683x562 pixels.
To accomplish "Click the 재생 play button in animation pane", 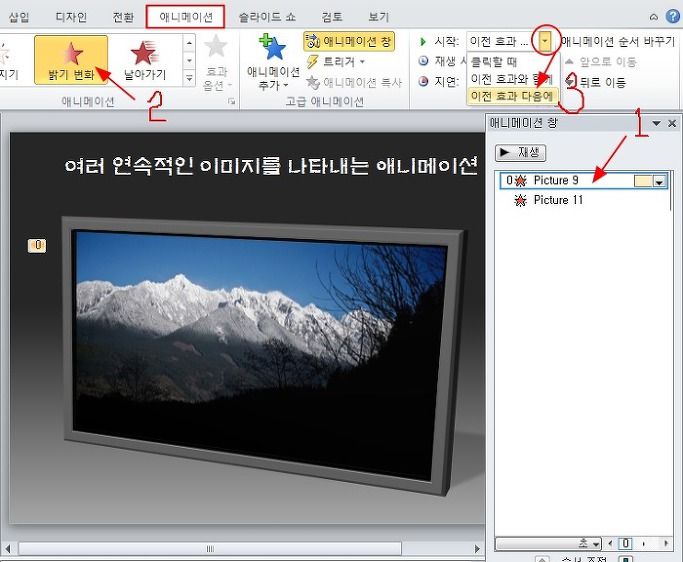I will click(520, 152).
